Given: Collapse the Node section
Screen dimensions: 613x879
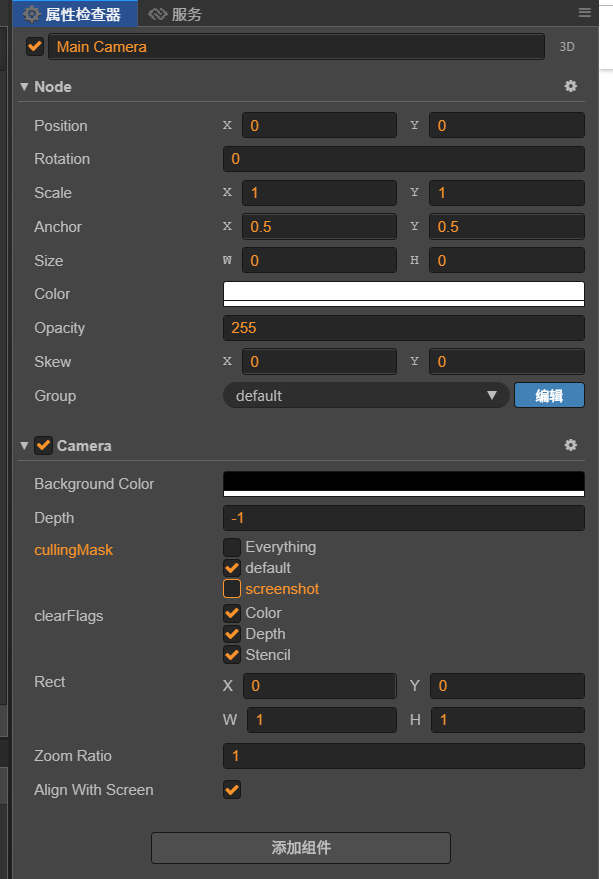Looking at the screenshot, I should click(24, 87).
